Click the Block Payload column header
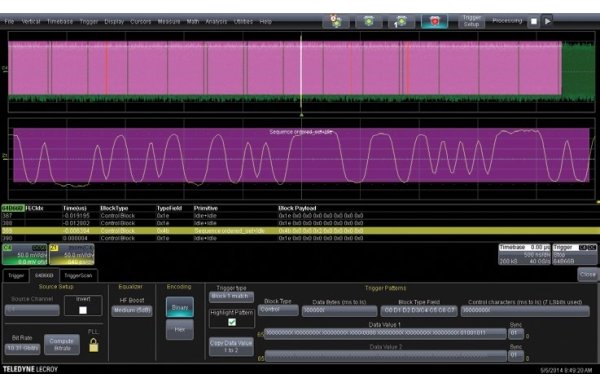Screen dimensions: 600x390 [x=297, y=208]
